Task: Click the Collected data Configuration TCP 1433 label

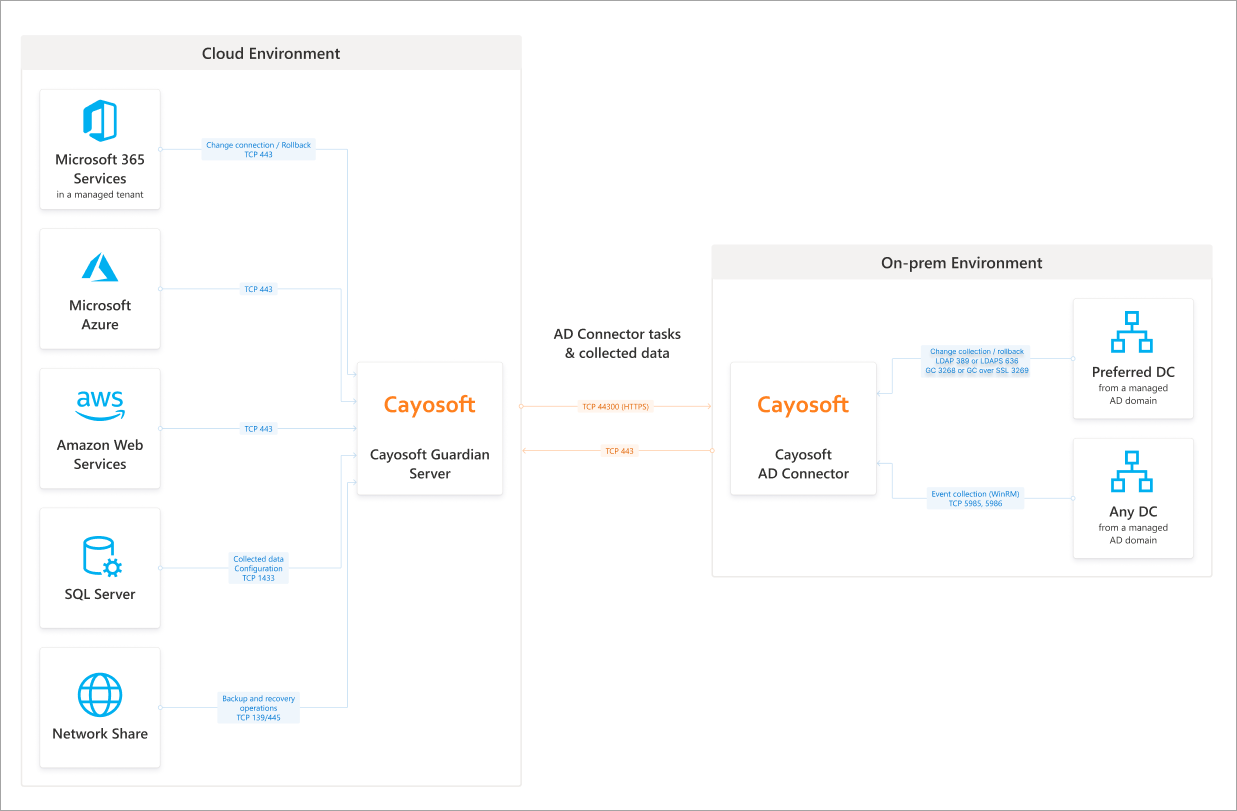Action: click(x=258, y=568)
